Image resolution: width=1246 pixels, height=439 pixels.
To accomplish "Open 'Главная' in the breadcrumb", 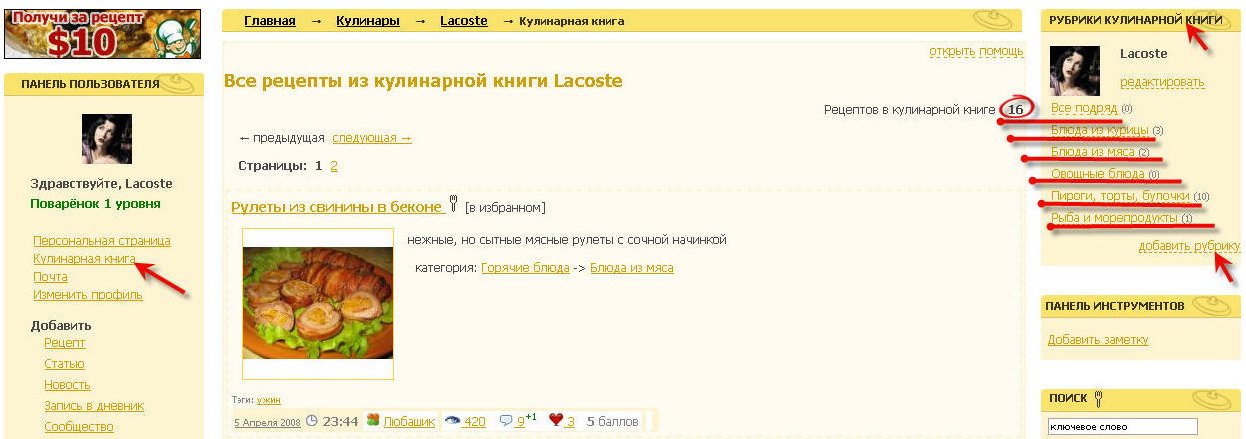I will point(270,21).
